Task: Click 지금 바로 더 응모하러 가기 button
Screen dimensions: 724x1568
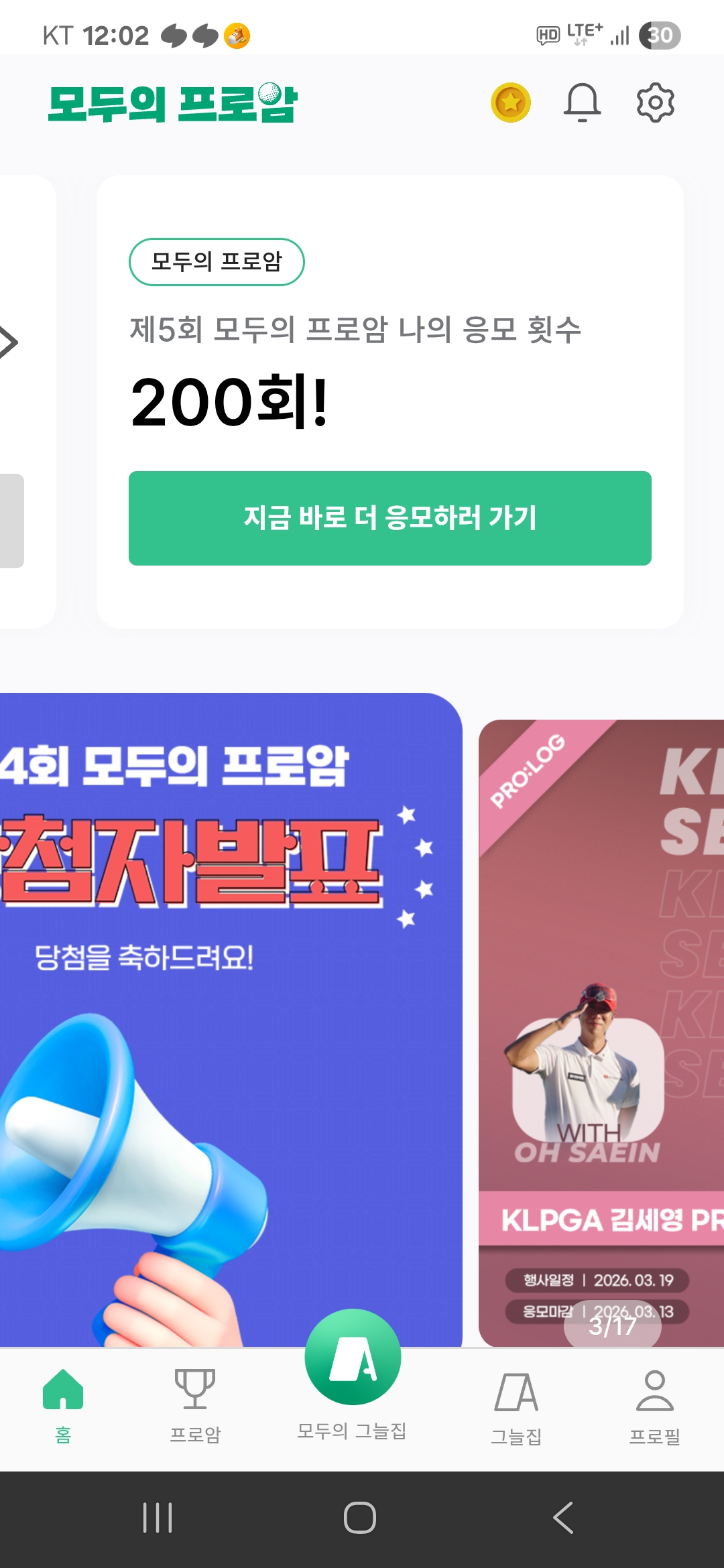Action: tap(390, 518)
